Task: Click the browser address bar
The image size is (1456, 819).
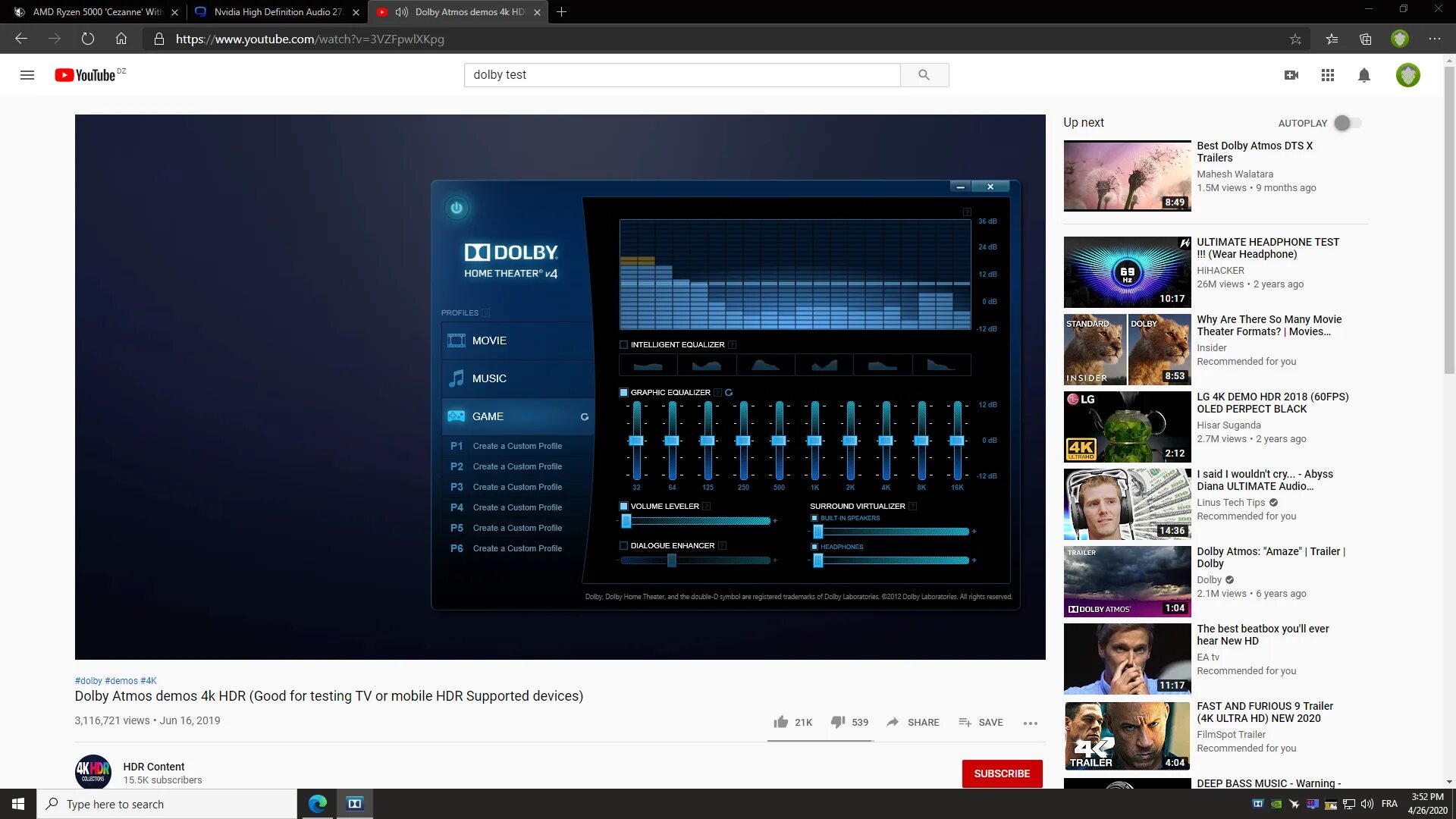Action: [713, 39]
